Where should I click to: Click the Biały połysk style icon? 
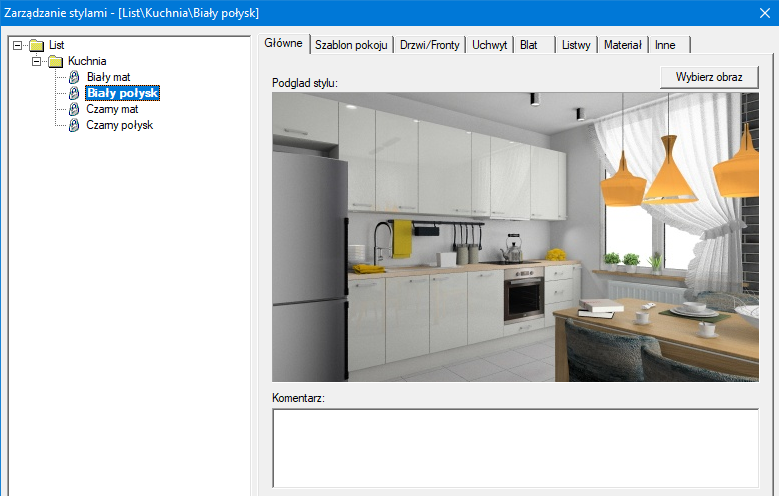(74, 93)
